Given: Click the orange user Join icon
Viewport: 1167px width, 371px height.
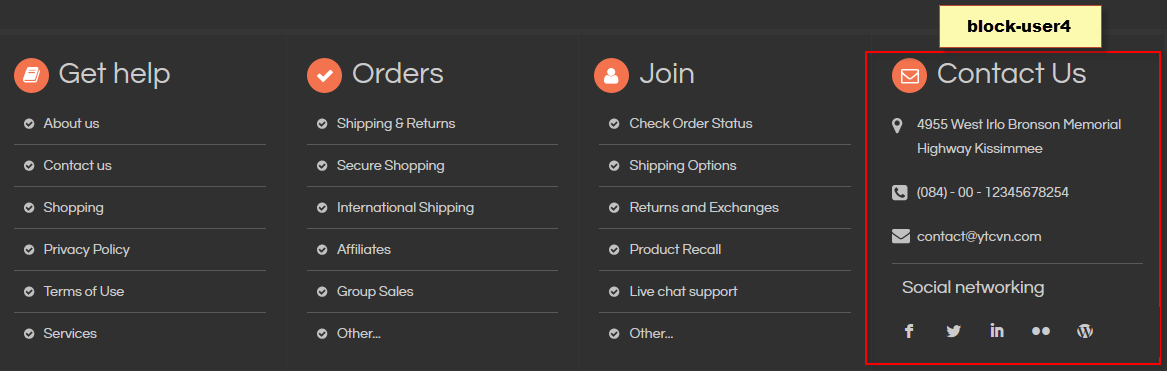Looking at the screenshot, I should click(612, 75).
